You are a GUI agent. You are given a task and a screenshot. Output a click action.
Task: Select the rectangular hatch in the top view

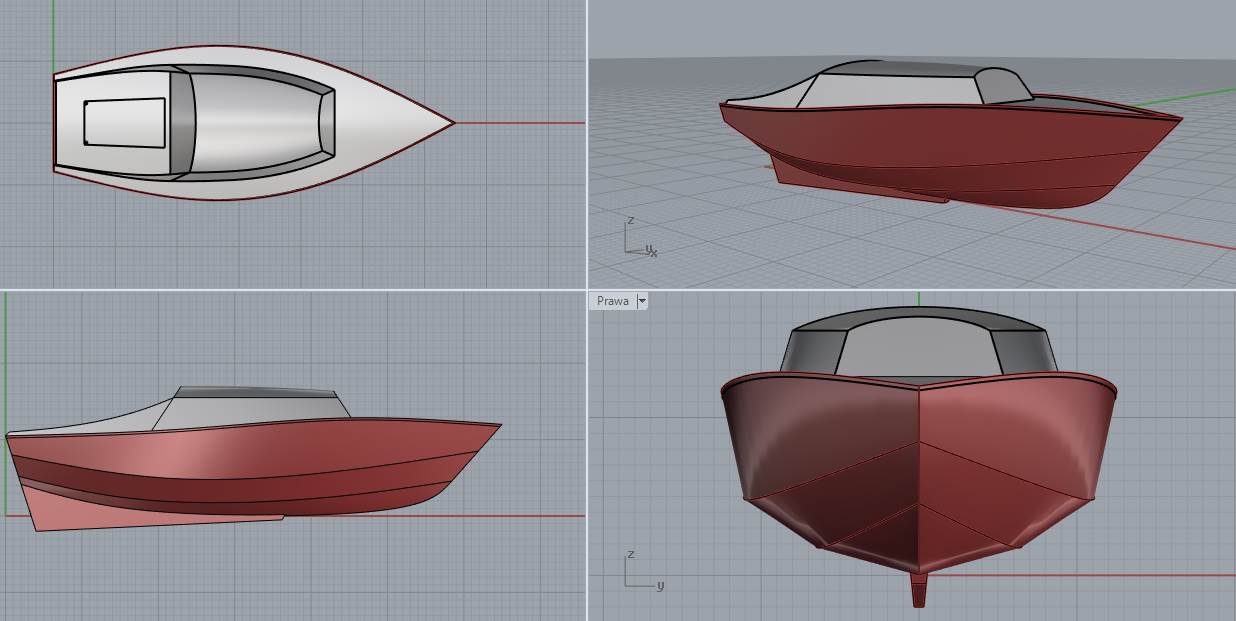tap(124, 122)
